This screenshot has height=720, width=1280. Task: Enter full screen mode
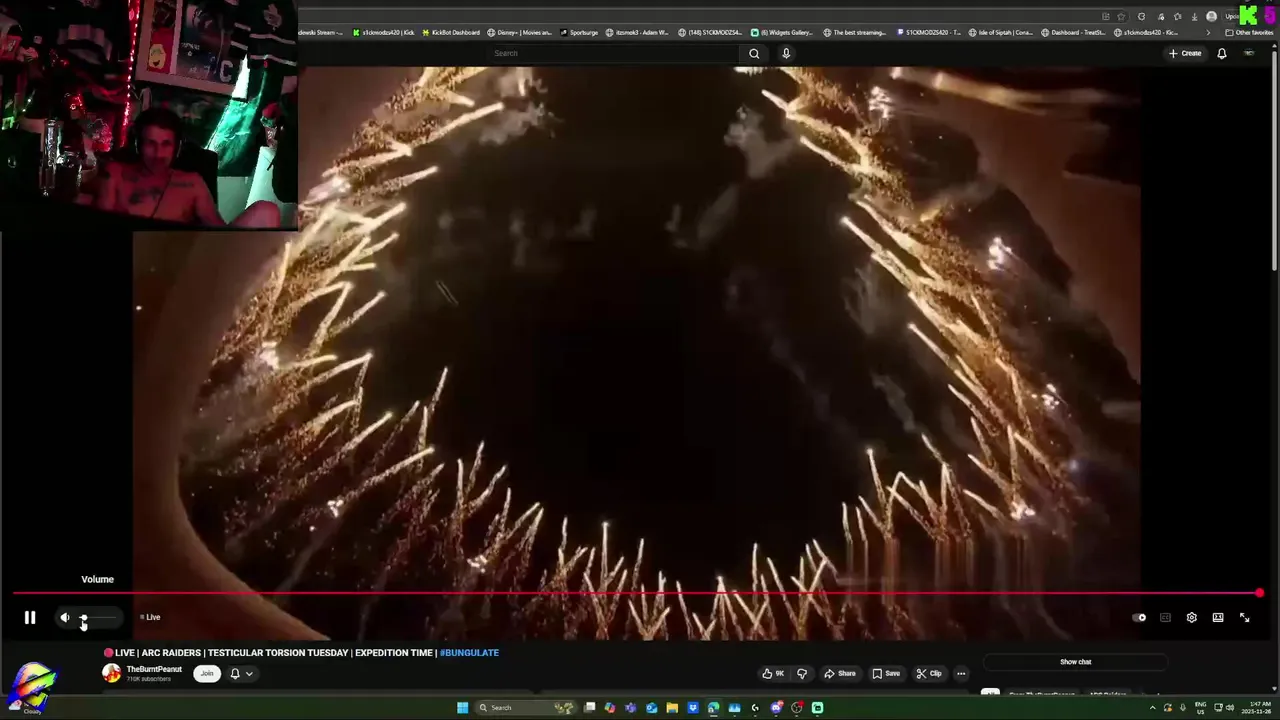click(1245, 618)
